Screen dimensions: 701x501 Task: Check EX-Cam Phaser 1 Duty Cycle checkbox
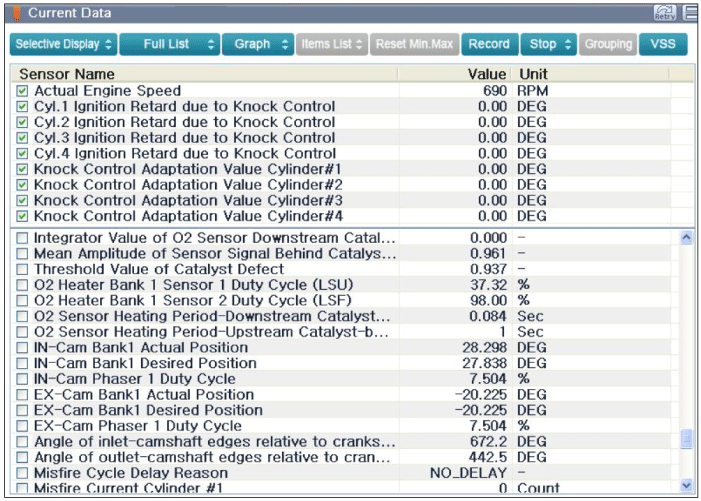pyautogui.click(x=22, y=426)
